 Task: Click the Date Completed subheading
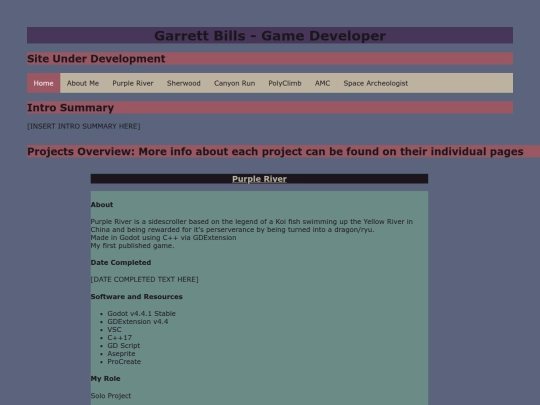pyautogui.click(x=121, y=262)
